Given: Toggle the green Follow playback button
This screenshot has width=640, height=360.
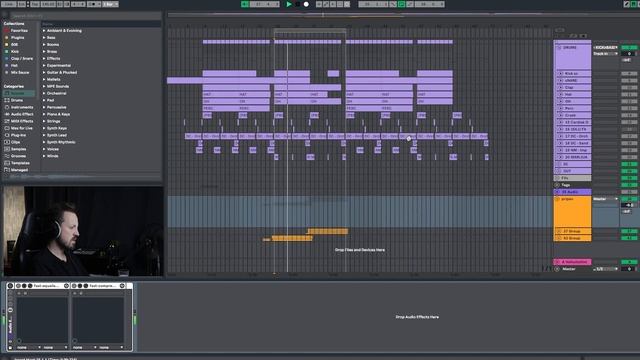Looking at the screenshot, I should pos(245,4).
